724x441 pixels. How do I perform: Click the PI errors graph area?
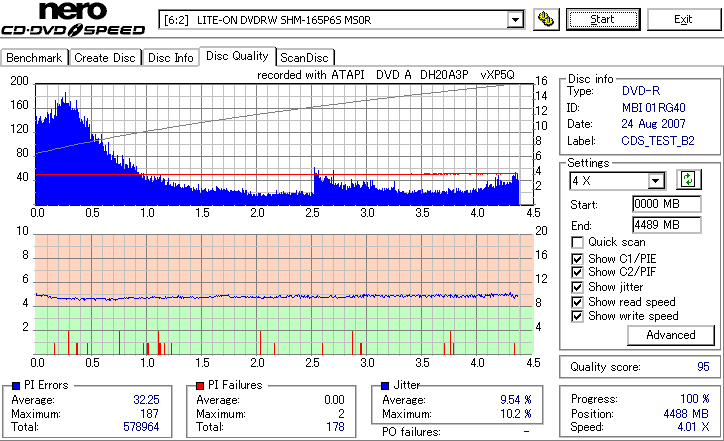tap(284, 144)
